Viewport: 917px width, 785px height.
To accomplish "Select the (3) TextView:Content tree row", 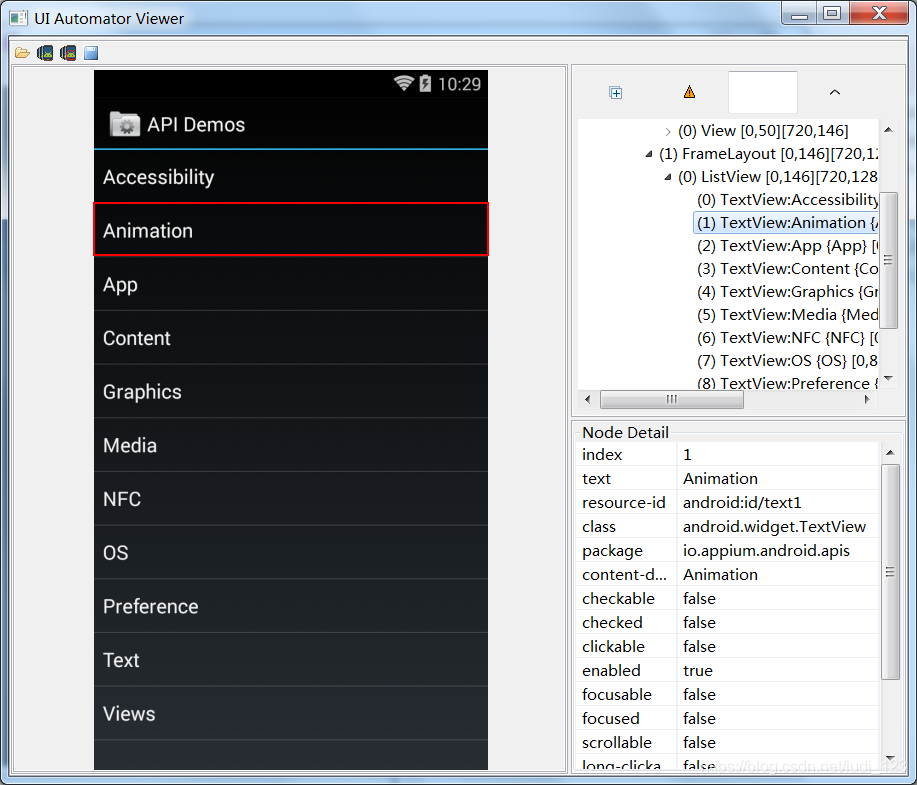I will [x=787, y=268].
